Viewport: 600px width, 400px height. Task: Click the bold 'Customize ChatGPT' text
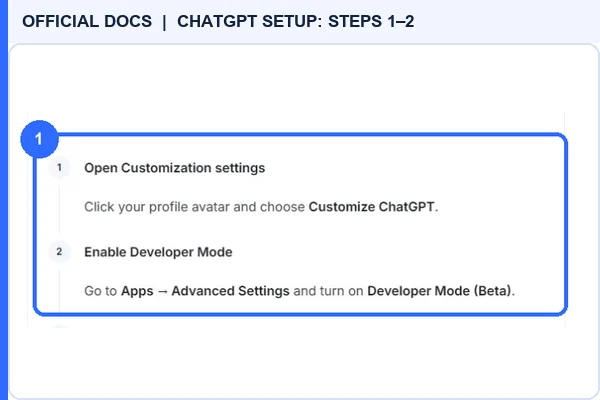click(372, 207)
